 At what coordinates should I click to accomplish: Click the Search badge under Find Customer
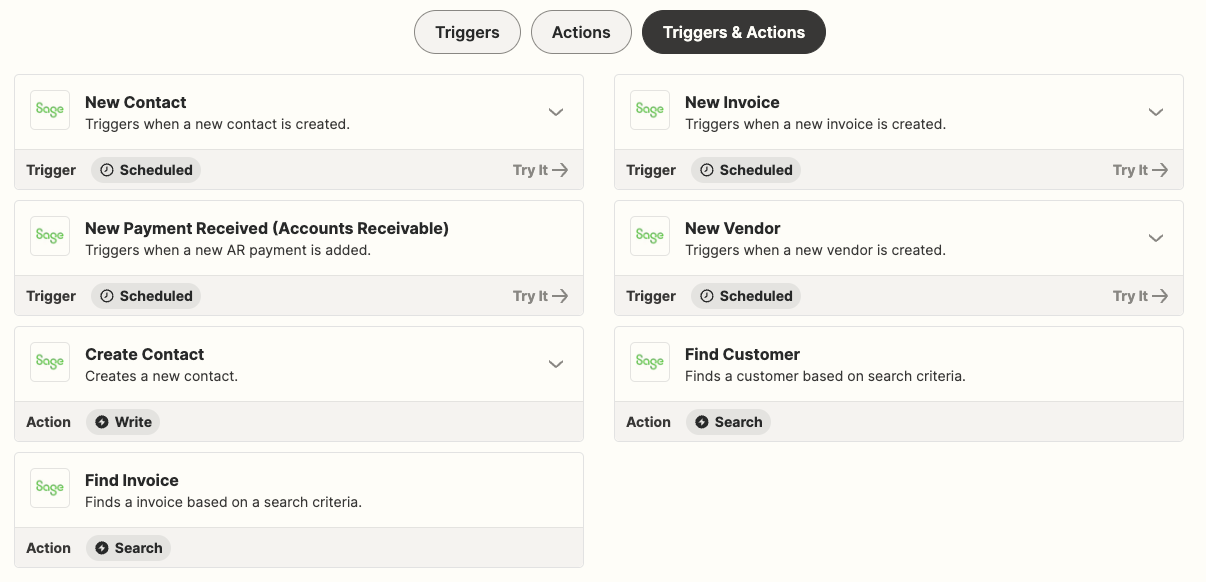[x=728, y=422]
